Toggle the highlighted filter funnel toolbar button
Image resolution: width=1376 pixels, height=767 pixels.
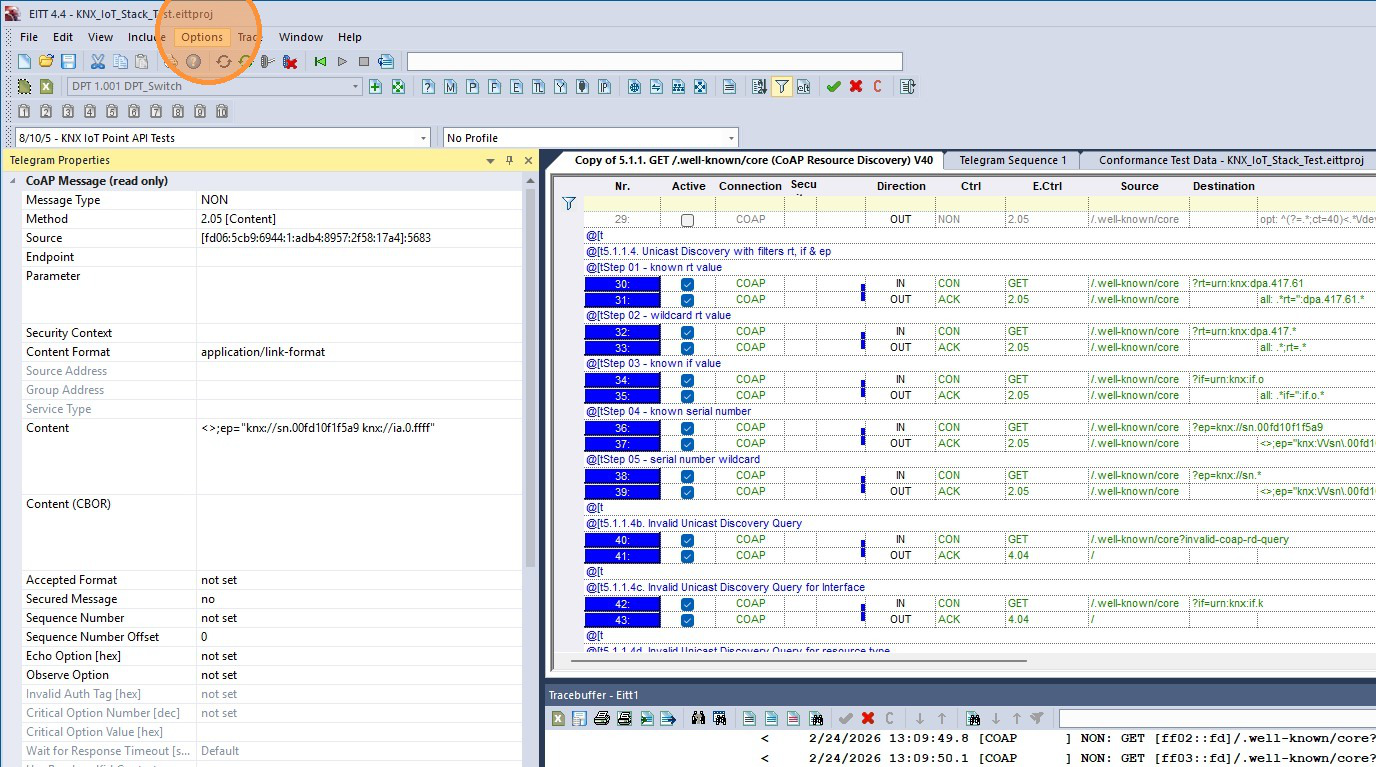pyautogui.click(x=782, y=87)
